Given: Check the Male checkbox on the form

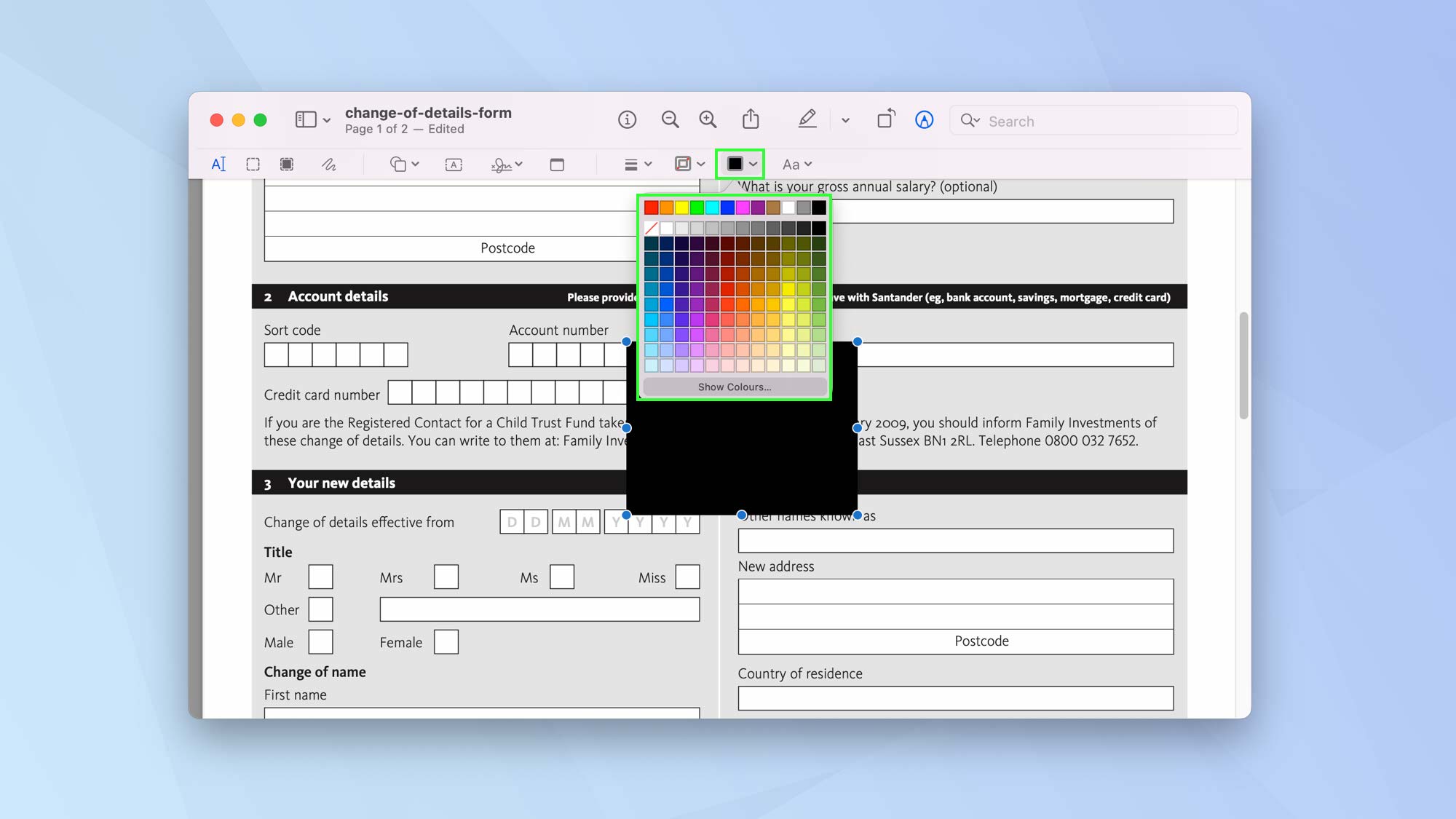Looking at the screenshot, I should pos(320,641).
